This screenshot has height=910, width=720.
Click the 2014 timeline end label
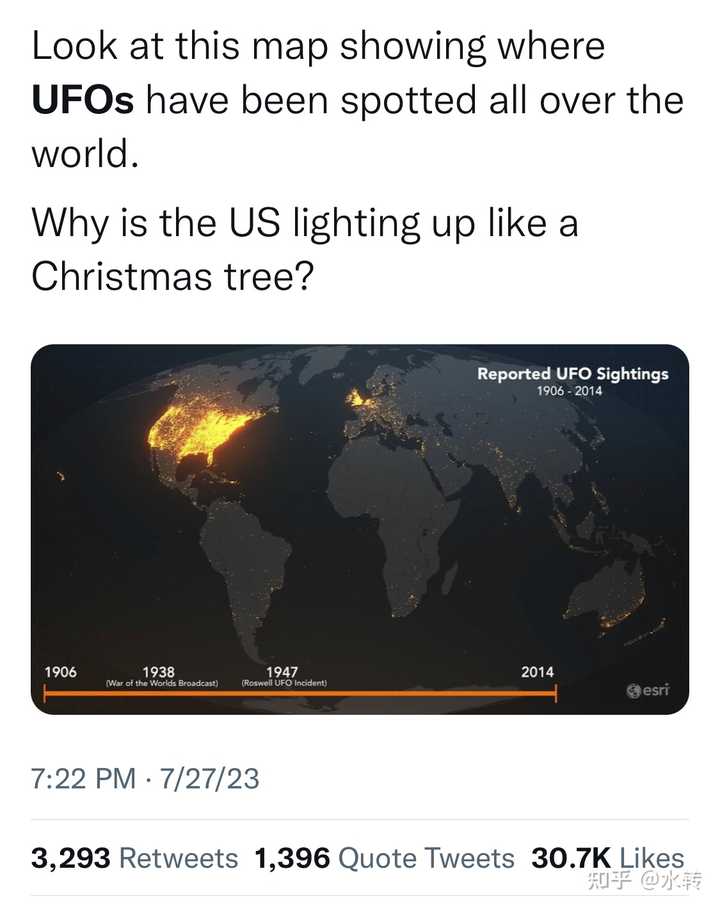pyautogui.click(x=537, y=672)
